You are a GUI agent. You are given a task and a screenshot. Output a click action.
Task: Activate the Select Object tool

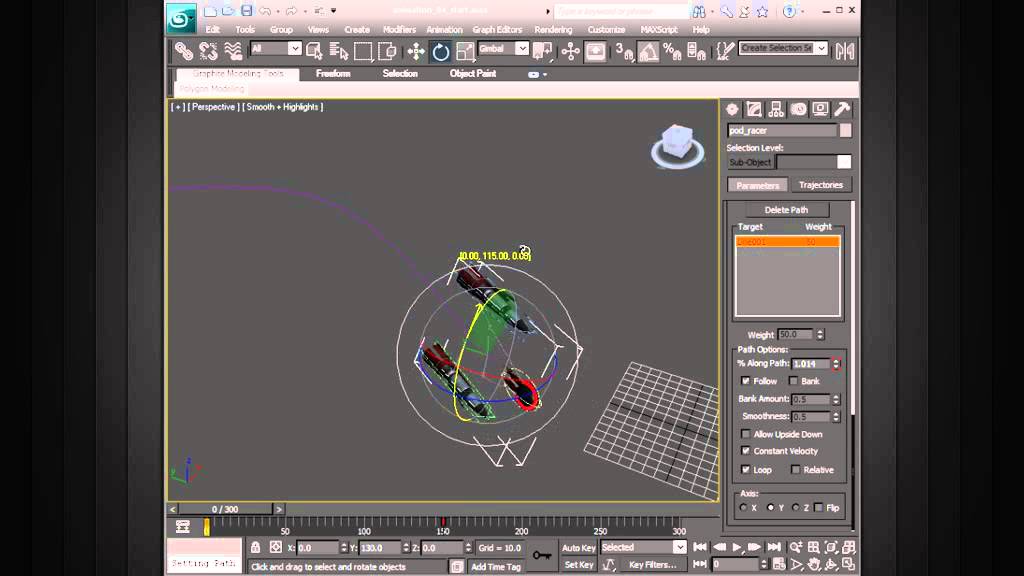point(314,51)
